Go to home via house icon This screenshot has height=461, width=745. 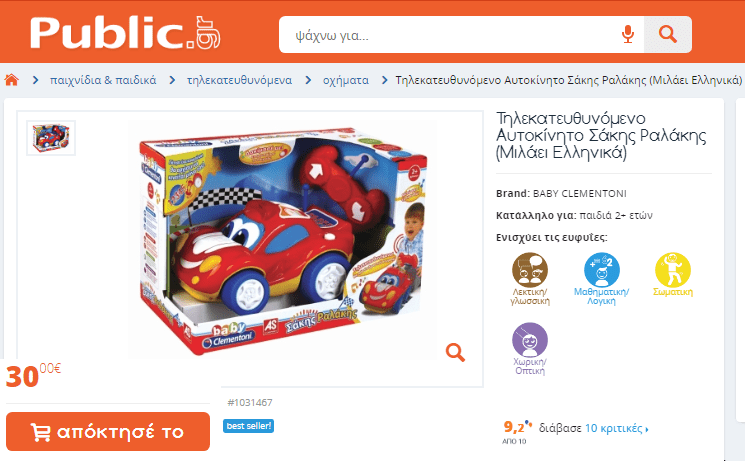click(x=12, y=80)
